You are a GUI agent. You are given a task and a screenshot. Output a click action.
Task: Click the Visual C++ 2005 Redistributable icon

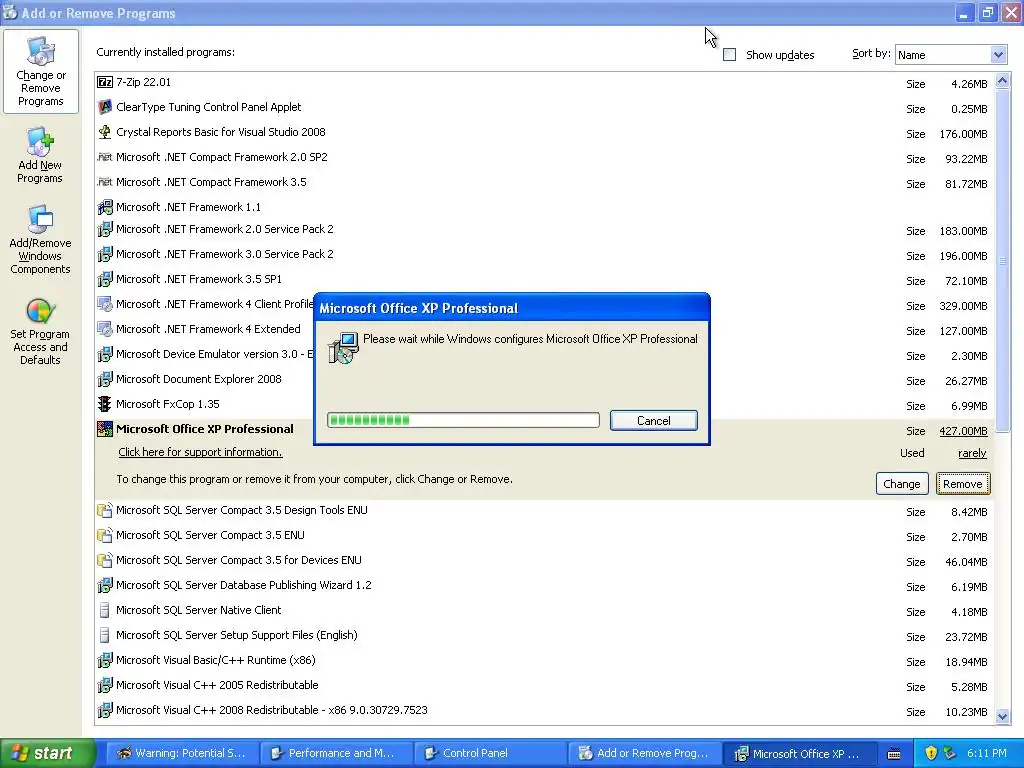(x=104, y=685)
